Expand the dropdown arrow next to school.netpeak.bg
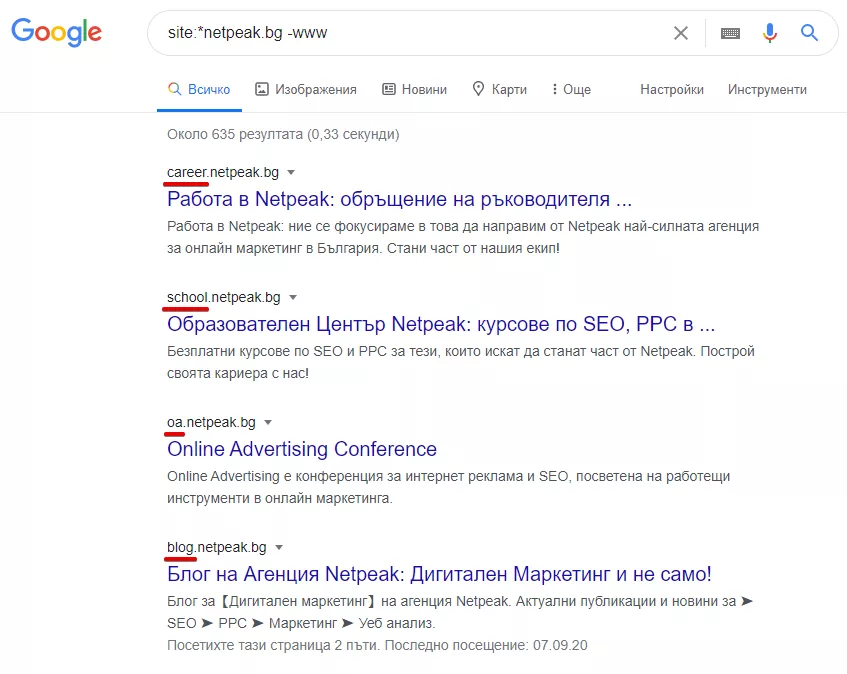The image size is (847, 674). click(x=293, y=298)
